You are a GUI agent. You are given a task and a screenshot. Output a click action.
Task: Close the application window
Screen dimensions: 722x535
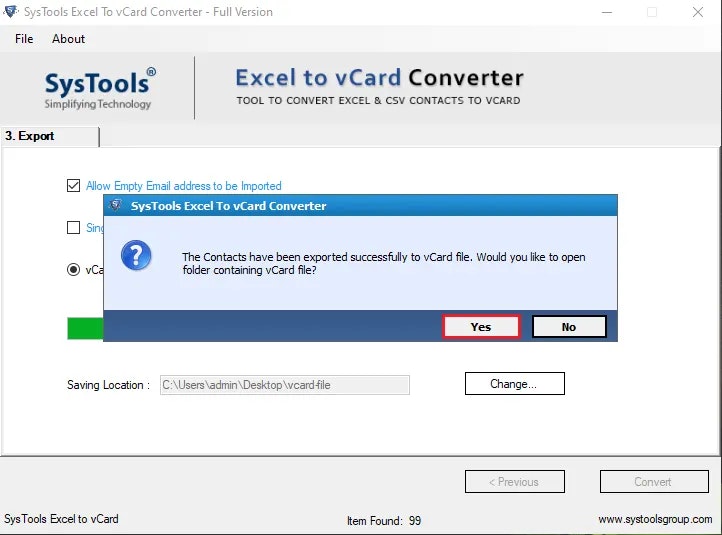698,12
